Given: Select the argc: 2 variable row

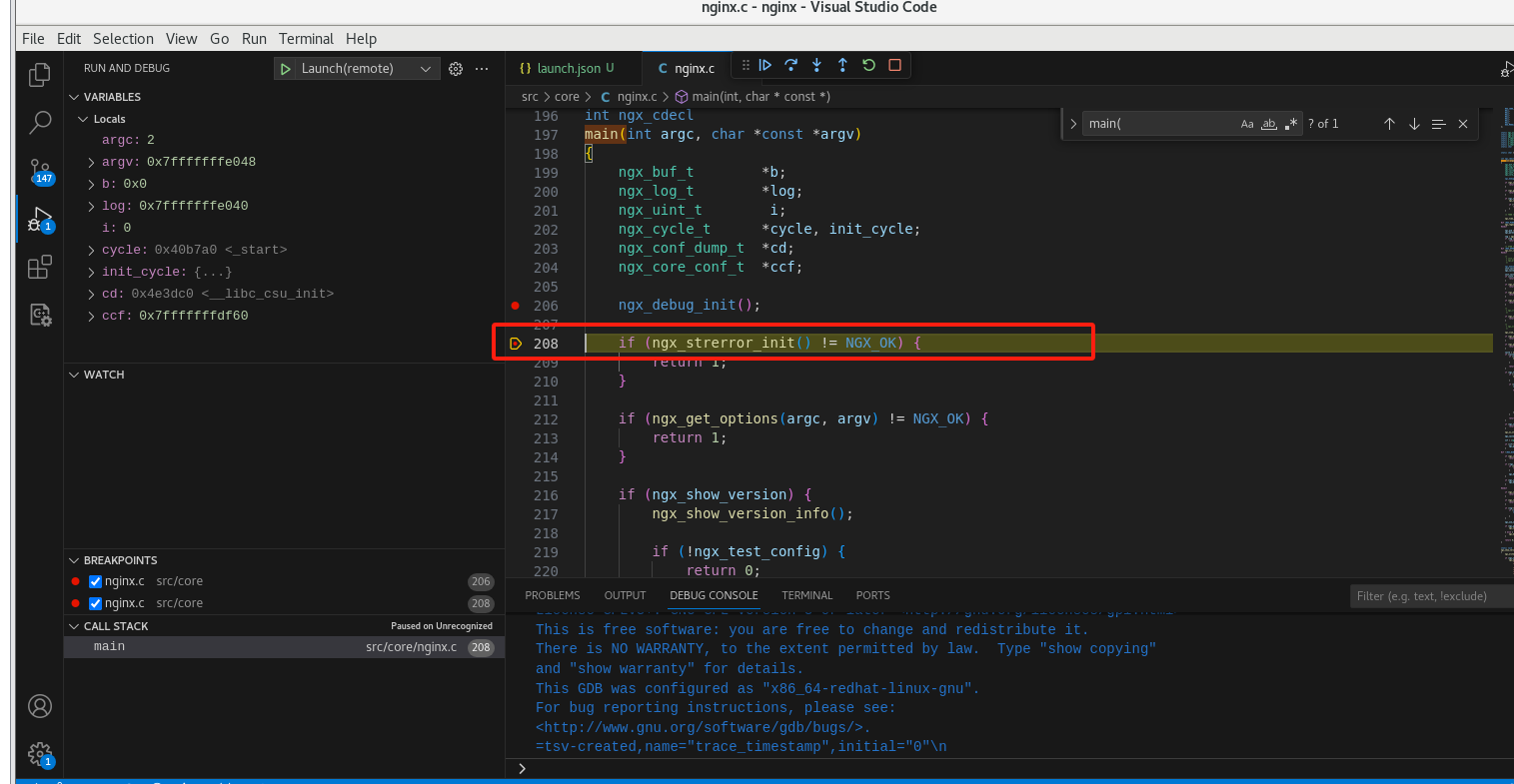Looking at the screenshot, I should (x=284, y=140).
